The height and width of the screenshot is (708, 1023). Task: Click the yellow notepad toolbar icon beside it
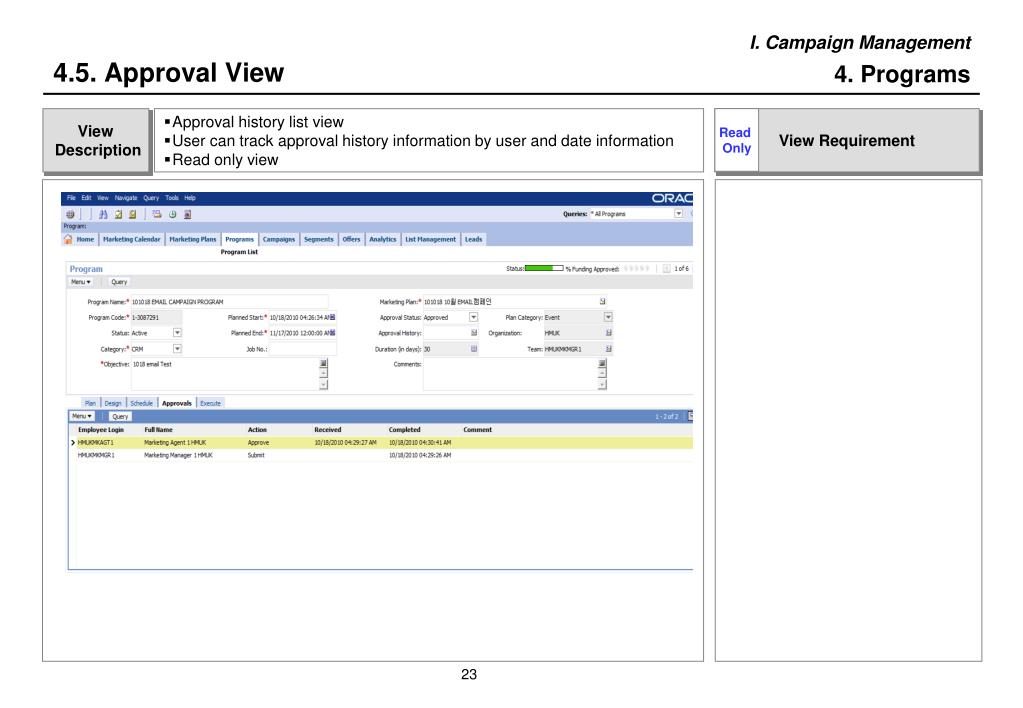pos(132,214)
